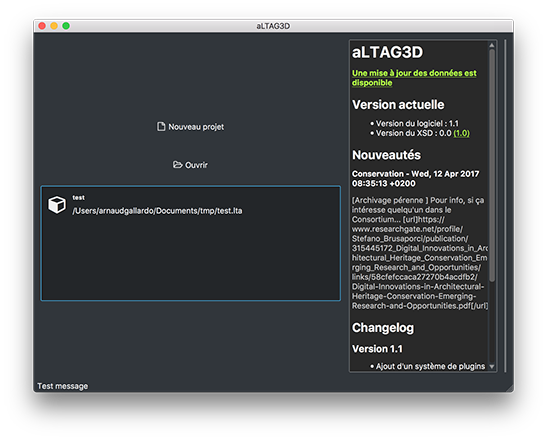The height and width of the screenshot is (440, 547).
Task: Create a new project with Nouveau projet
Action: coord(190,127)
